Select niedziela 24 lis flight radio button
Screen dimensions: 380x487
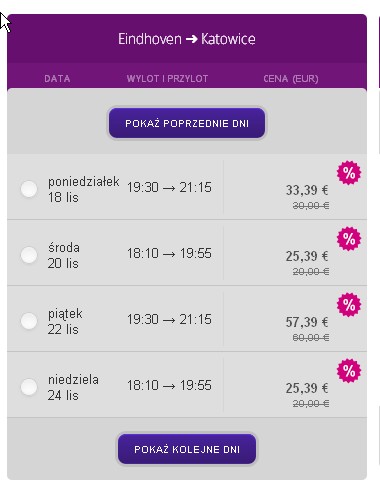pos(29,387)
